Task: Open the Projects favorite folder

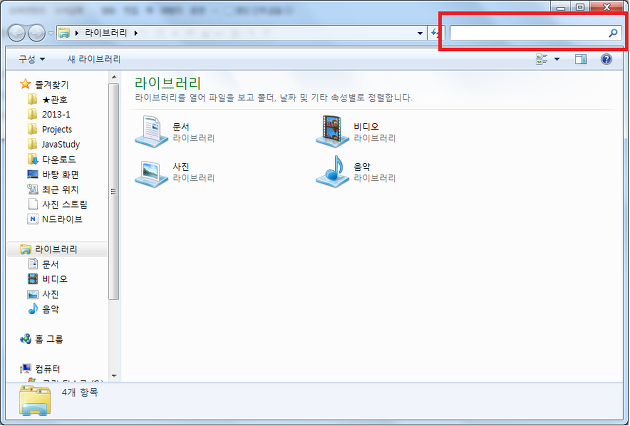Action: click(x=57, y=129)
